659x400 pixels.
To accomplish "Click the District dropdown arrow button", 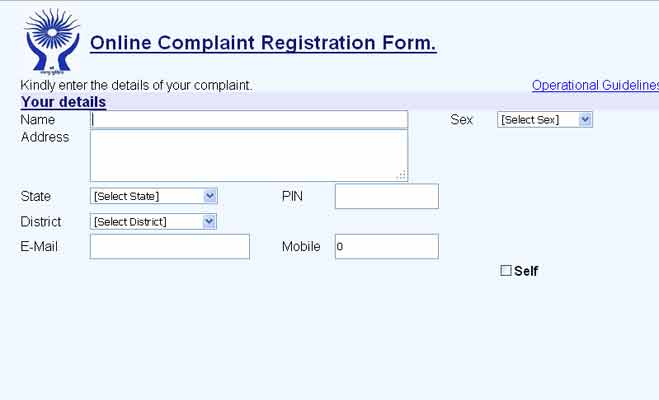I will tap(209, 221).
